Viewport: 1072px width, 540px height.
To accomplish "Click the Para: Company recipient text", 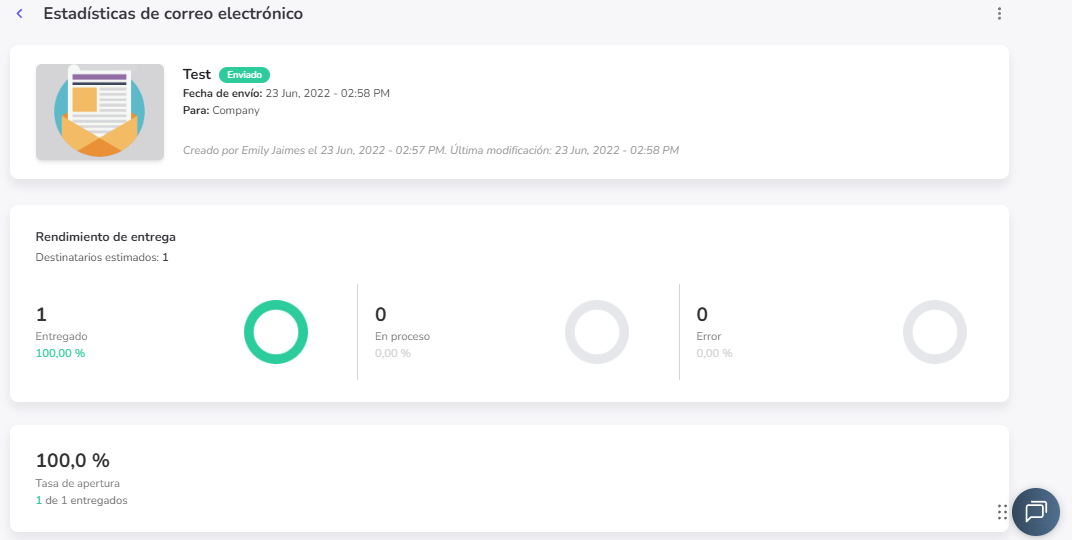I will coord(221,111).
